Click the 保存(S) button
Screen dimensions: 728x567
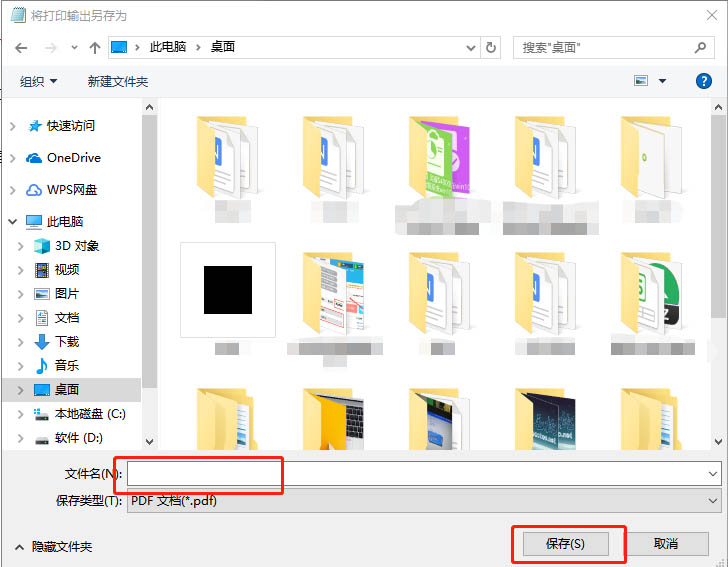565,544
